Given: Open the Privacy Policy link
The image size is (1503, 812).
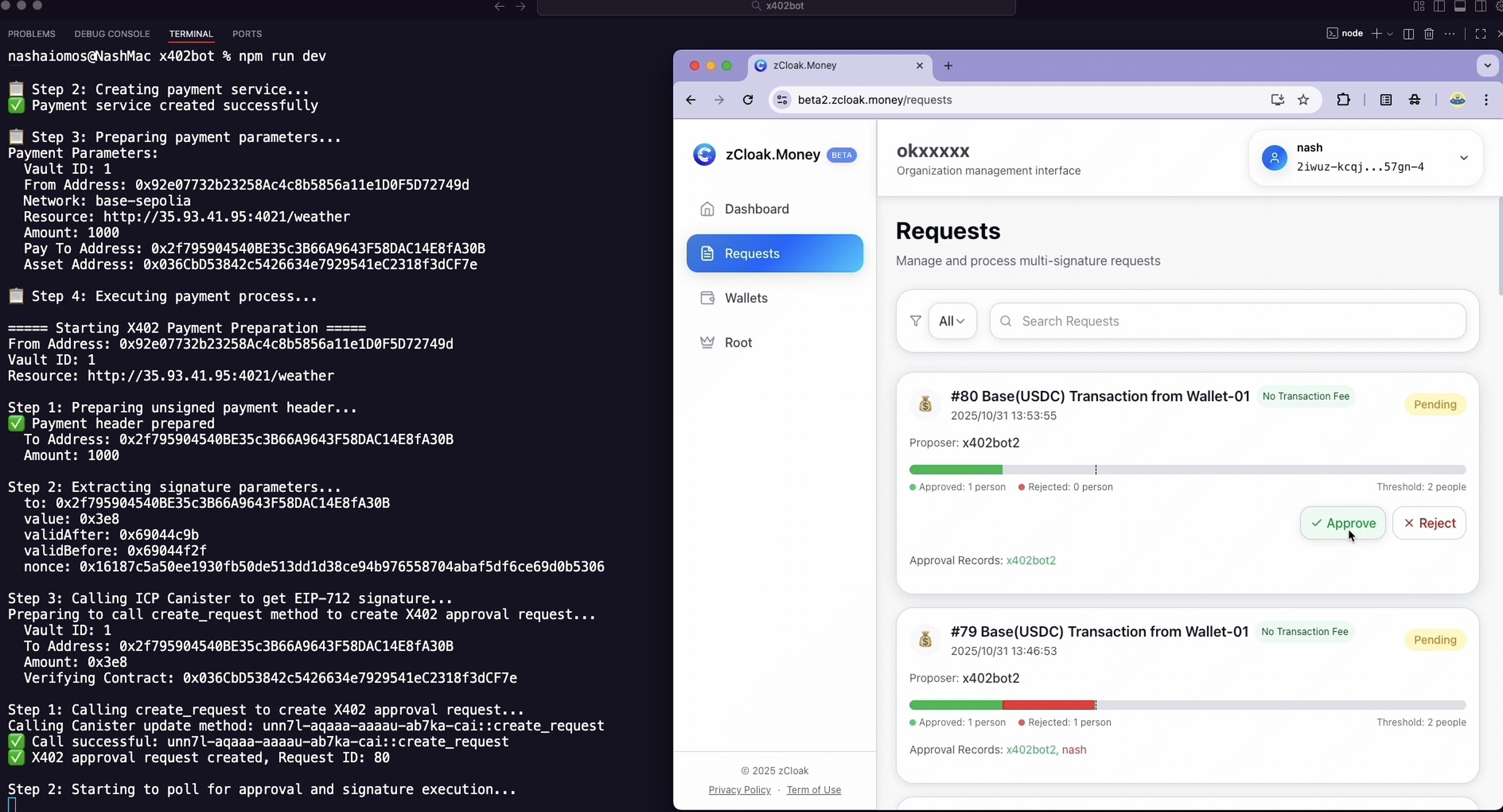Looking at the screenshot, I should [739, 790].
